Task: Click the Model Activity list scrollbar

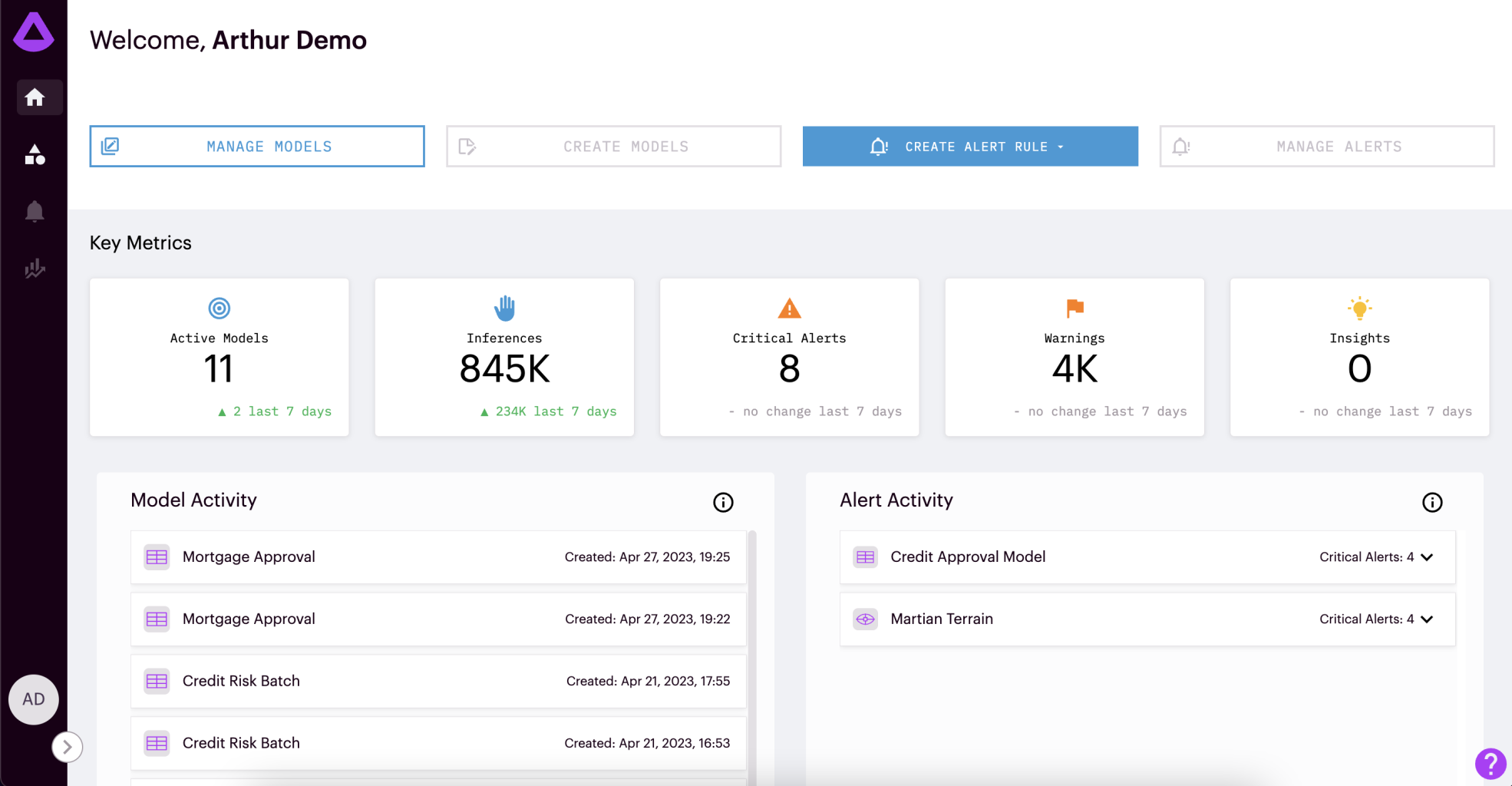Action: click(752, 652)
